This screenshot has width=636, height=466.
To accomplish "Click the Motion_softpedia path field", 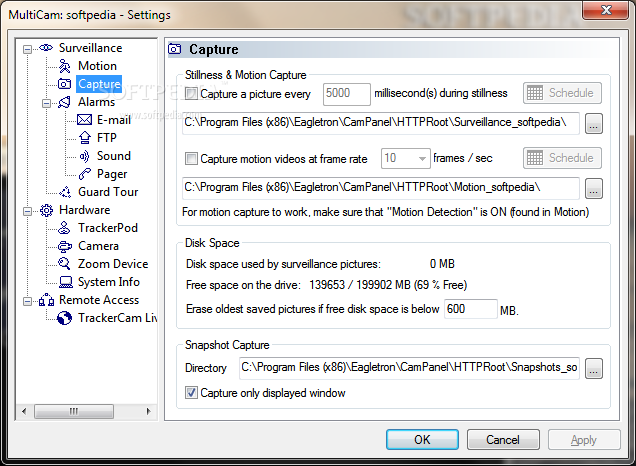I will pos(380,188).
